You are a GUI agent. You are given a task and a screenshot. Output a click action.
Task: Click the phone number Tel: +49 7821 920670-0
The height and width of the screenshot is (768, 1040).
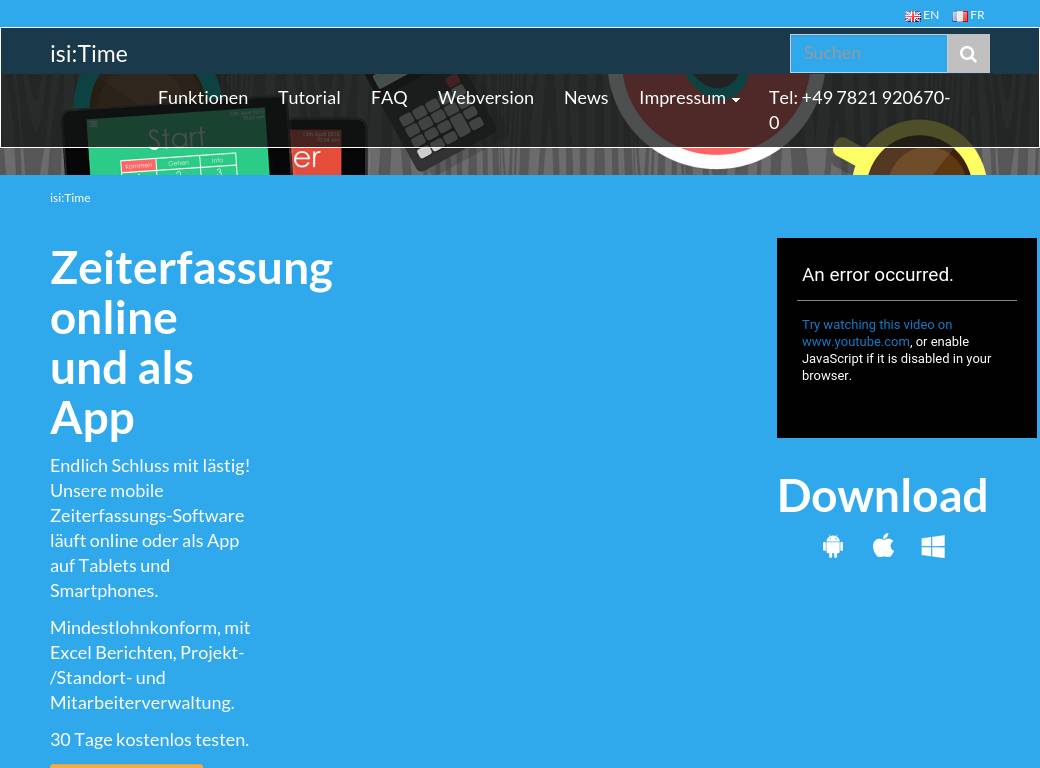point(860,110)
